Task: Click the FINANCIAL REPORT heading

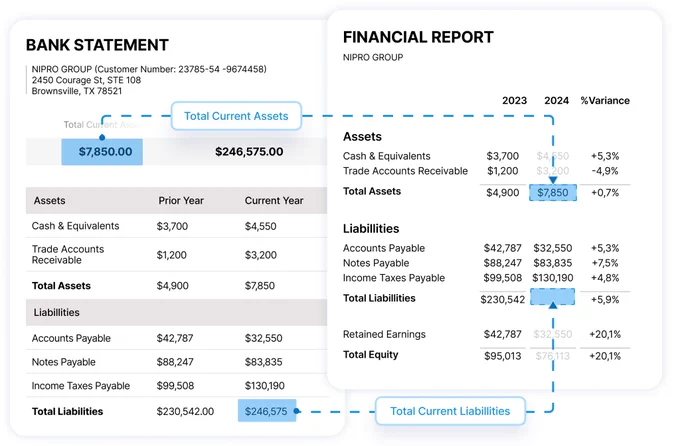Action: point(418,37)
